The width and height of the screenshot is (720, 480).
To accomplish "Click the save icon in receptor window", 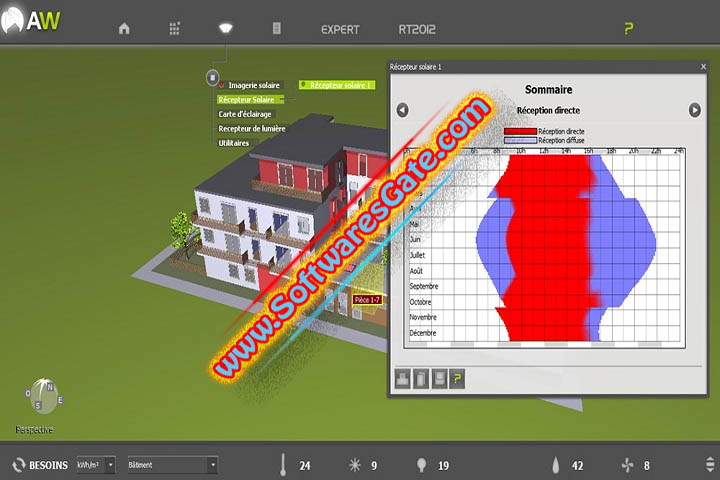I will [439, 379].
